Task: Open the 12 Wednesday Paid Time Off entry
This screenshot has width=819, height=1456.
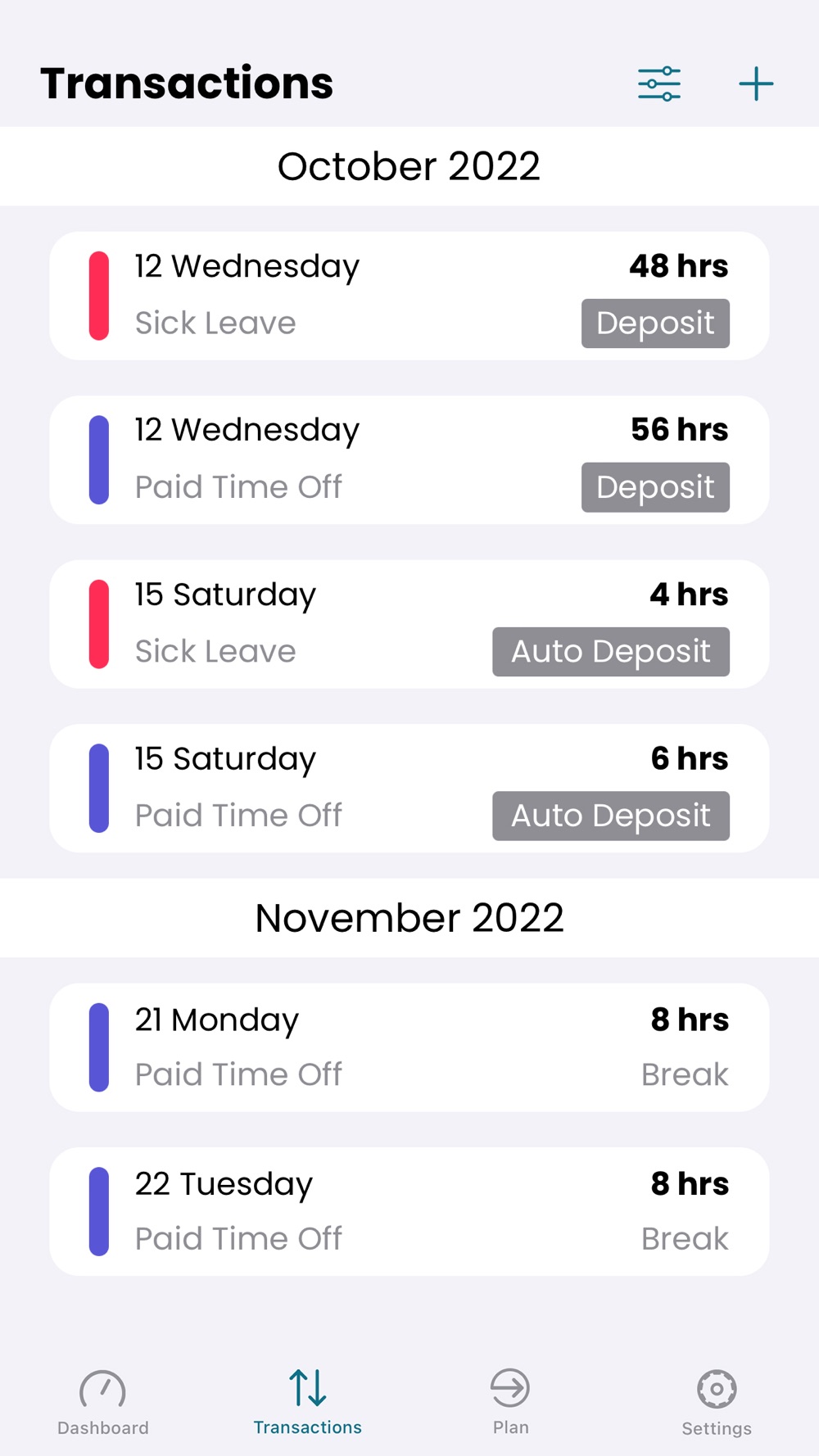Action: 328,460
